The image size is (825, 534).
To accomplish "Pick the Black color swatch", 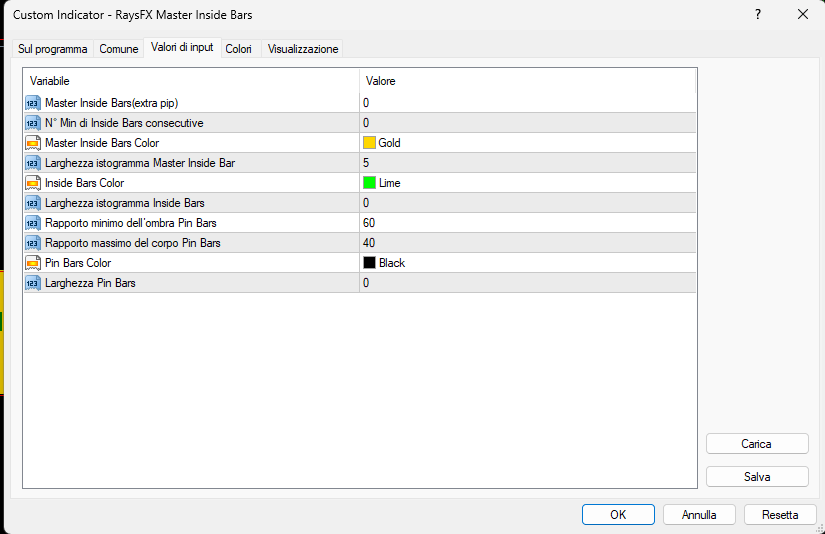I will point(369,263).
